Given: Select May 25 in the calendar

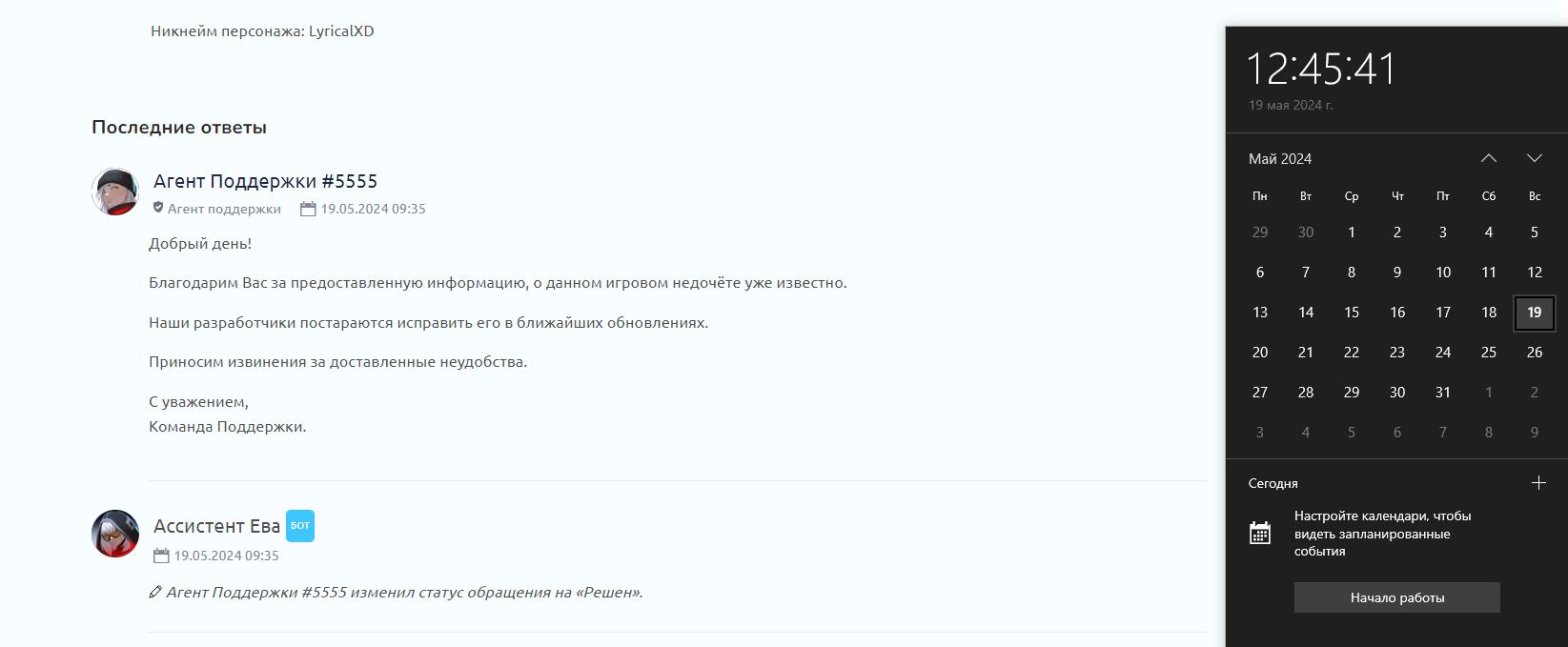Looking at the screenshot, I should 1489,353.
